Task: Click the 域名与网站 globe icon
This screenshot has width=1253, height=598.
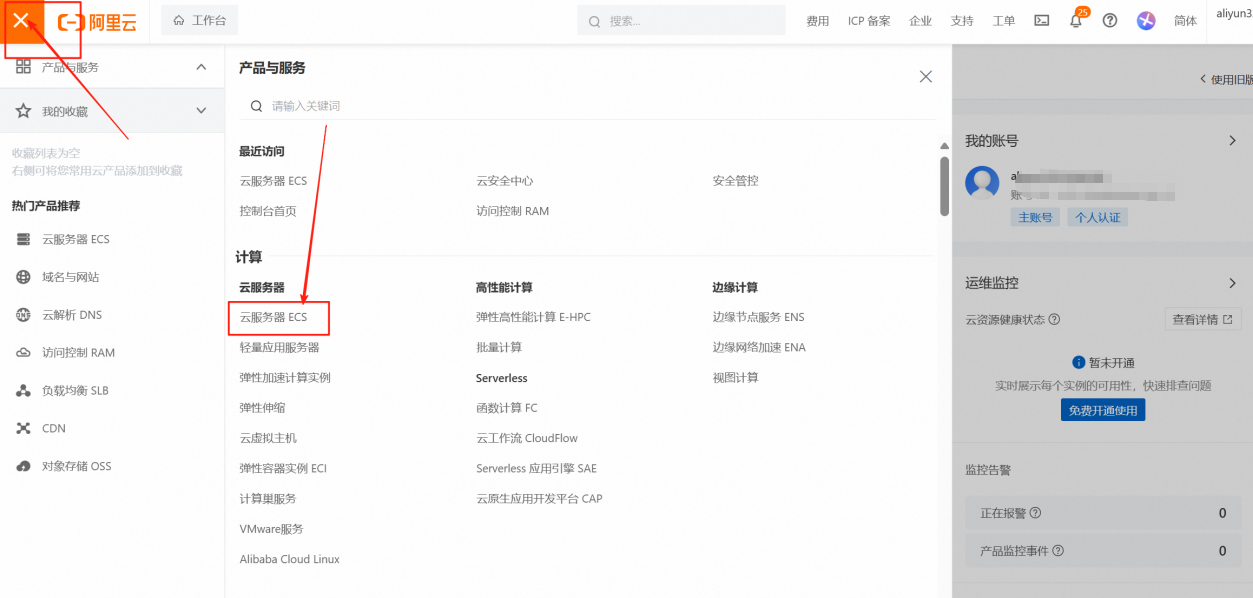Action: coord(24,277)
